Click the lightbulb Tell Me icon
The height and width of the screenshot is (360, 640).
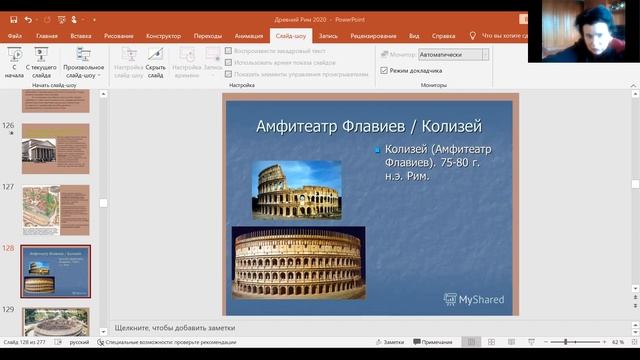(472, 36)
